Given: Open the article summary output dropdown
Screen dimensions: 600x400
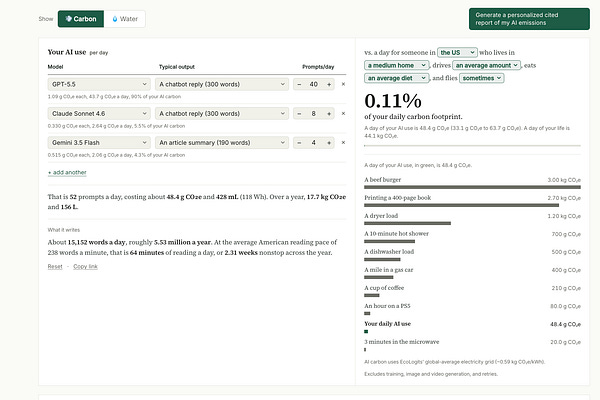Looking at the screenshot, I should tap(222, 142).
